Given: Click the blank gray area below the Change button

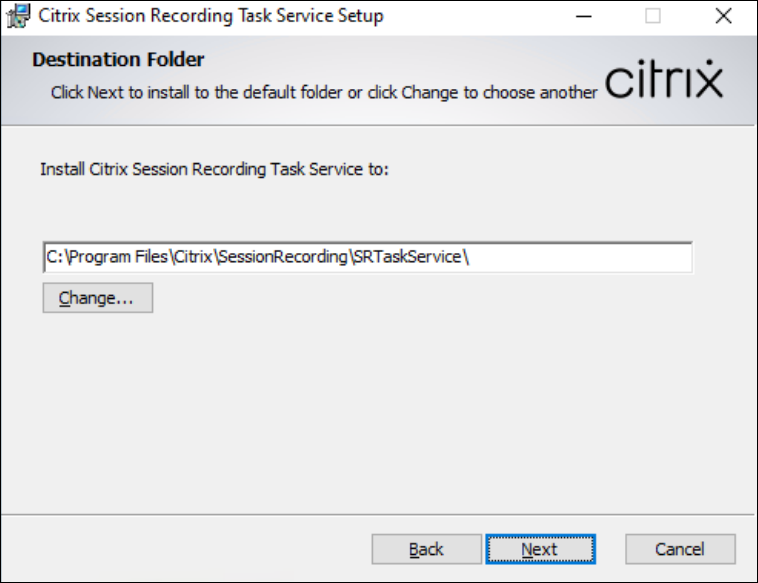Looking at the screenshot, I should 300,410.
